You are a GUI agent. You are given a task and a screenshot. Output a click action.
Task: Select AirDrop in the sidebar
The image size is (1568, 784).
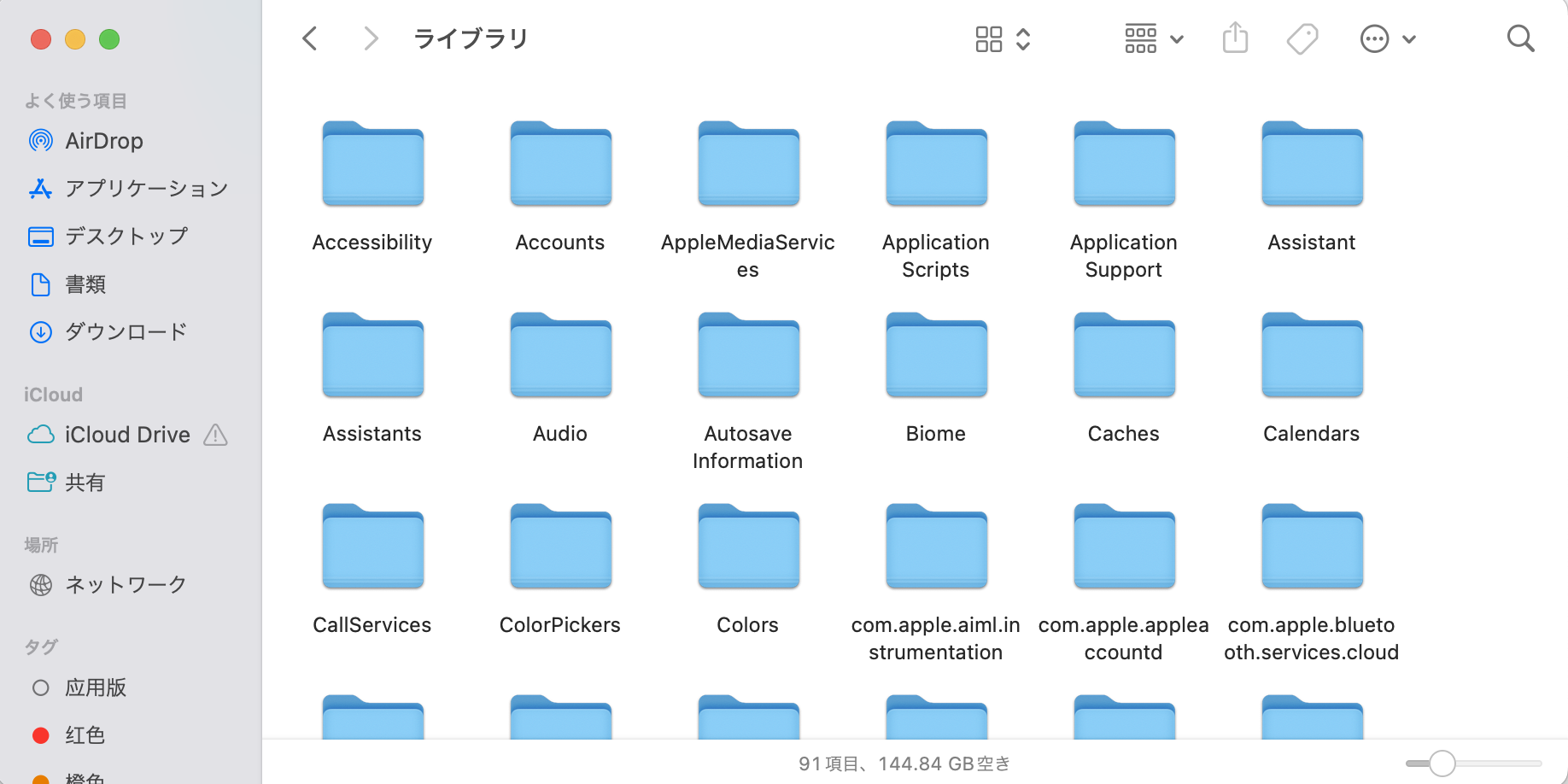(103, 141)
